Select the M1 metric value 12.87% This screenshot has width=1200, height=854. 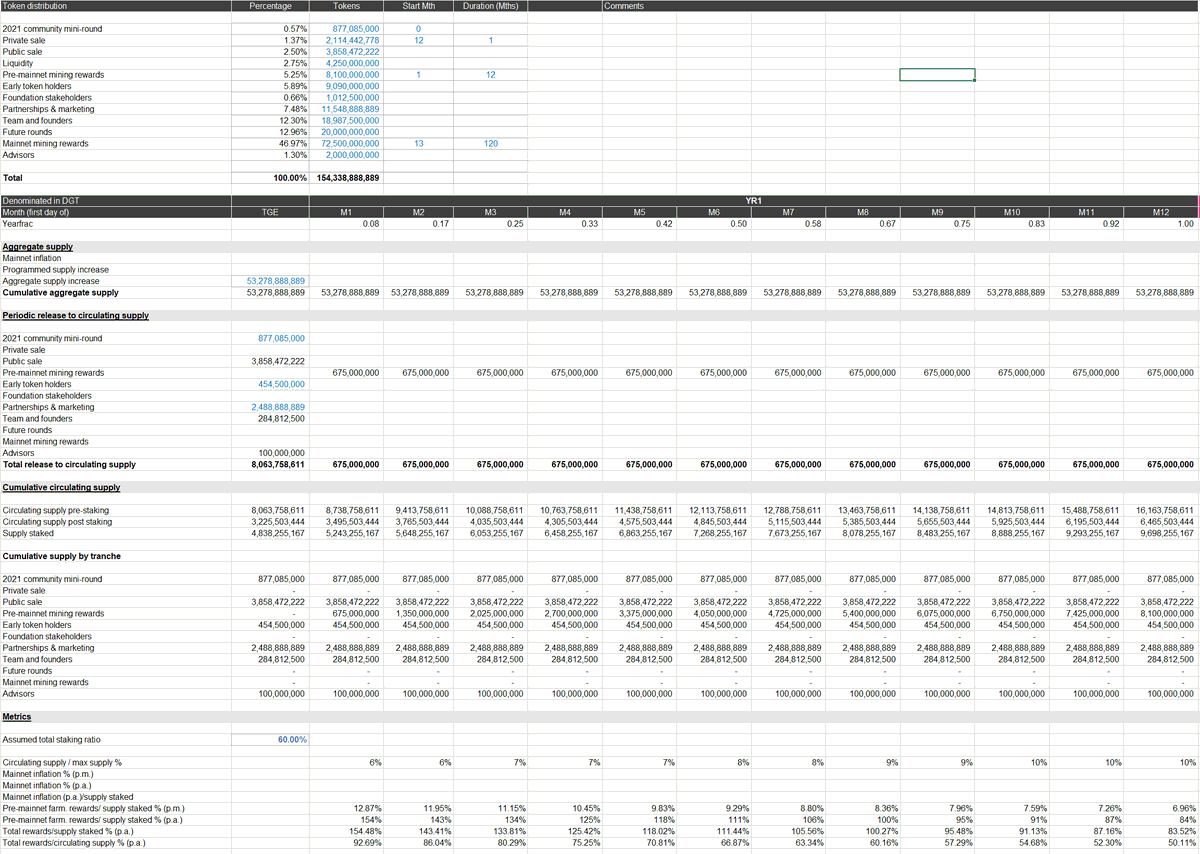pos(345,808)
